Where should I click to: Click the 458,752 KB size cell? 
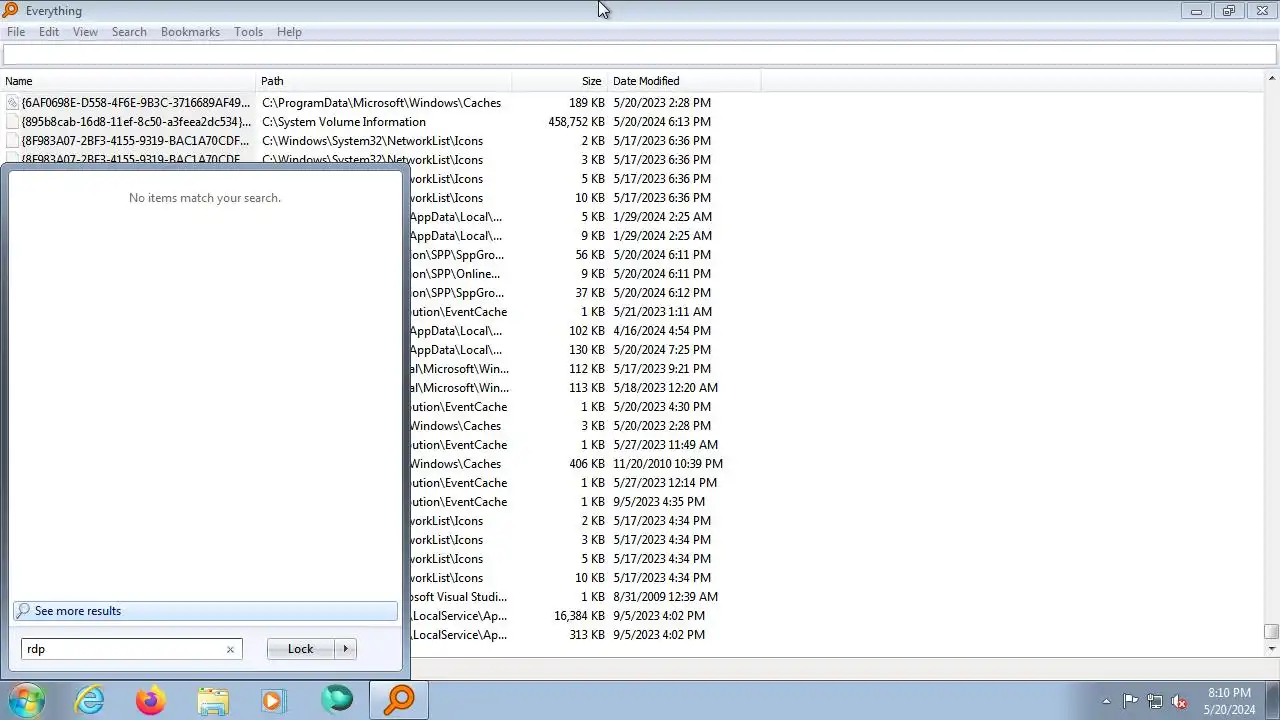point(577,122)
